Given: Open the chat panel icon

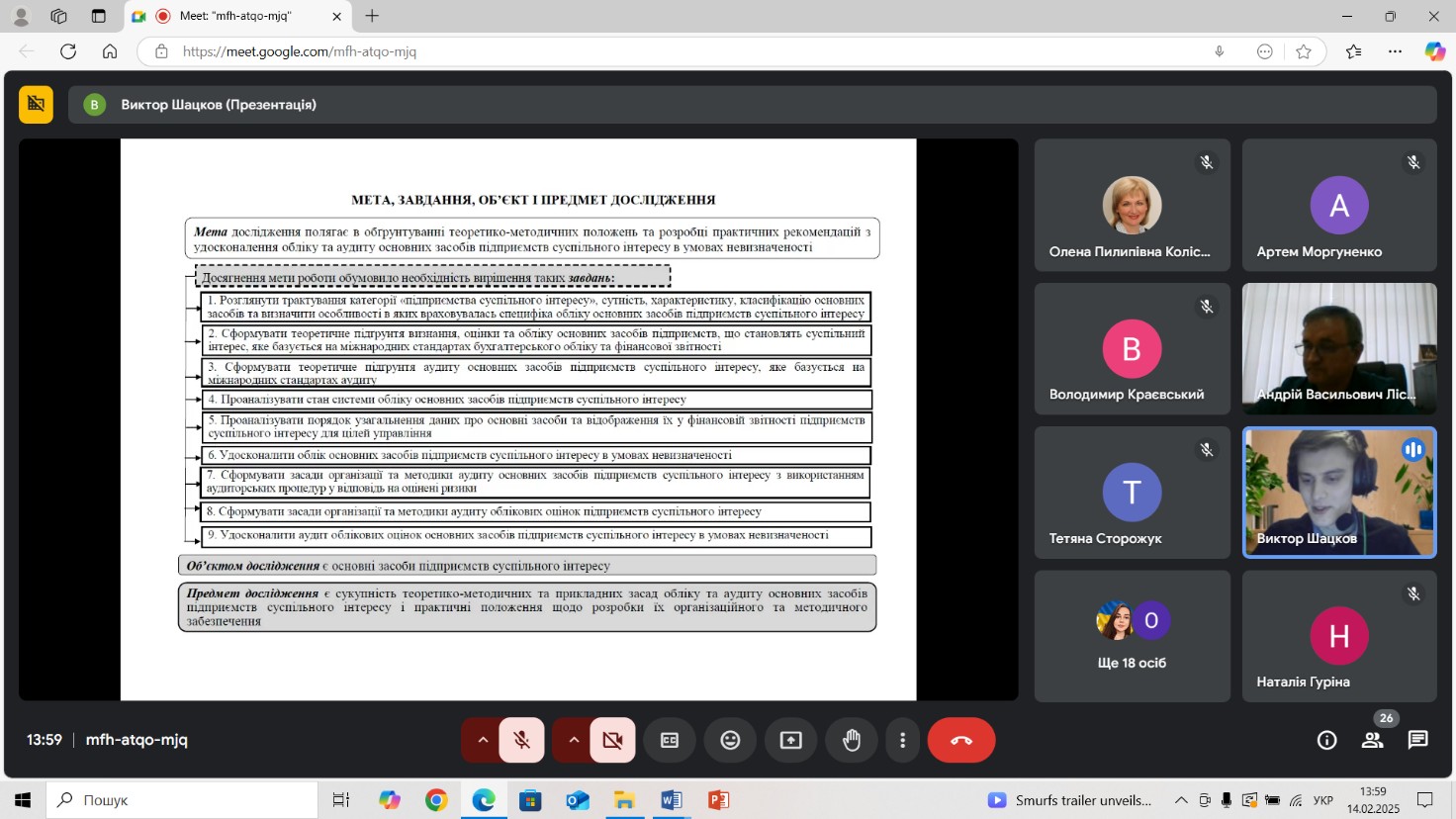Looking at the screenshot, I should pyautogui.click(x=1417, y=740).
